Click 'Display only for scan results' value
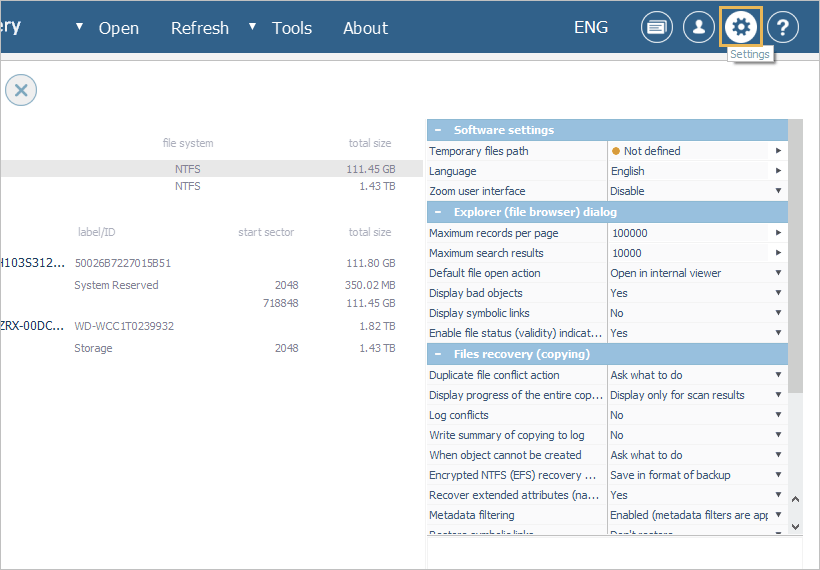This screenshot has height=570, width=820. pyautogui.click(x=677, y=395)
